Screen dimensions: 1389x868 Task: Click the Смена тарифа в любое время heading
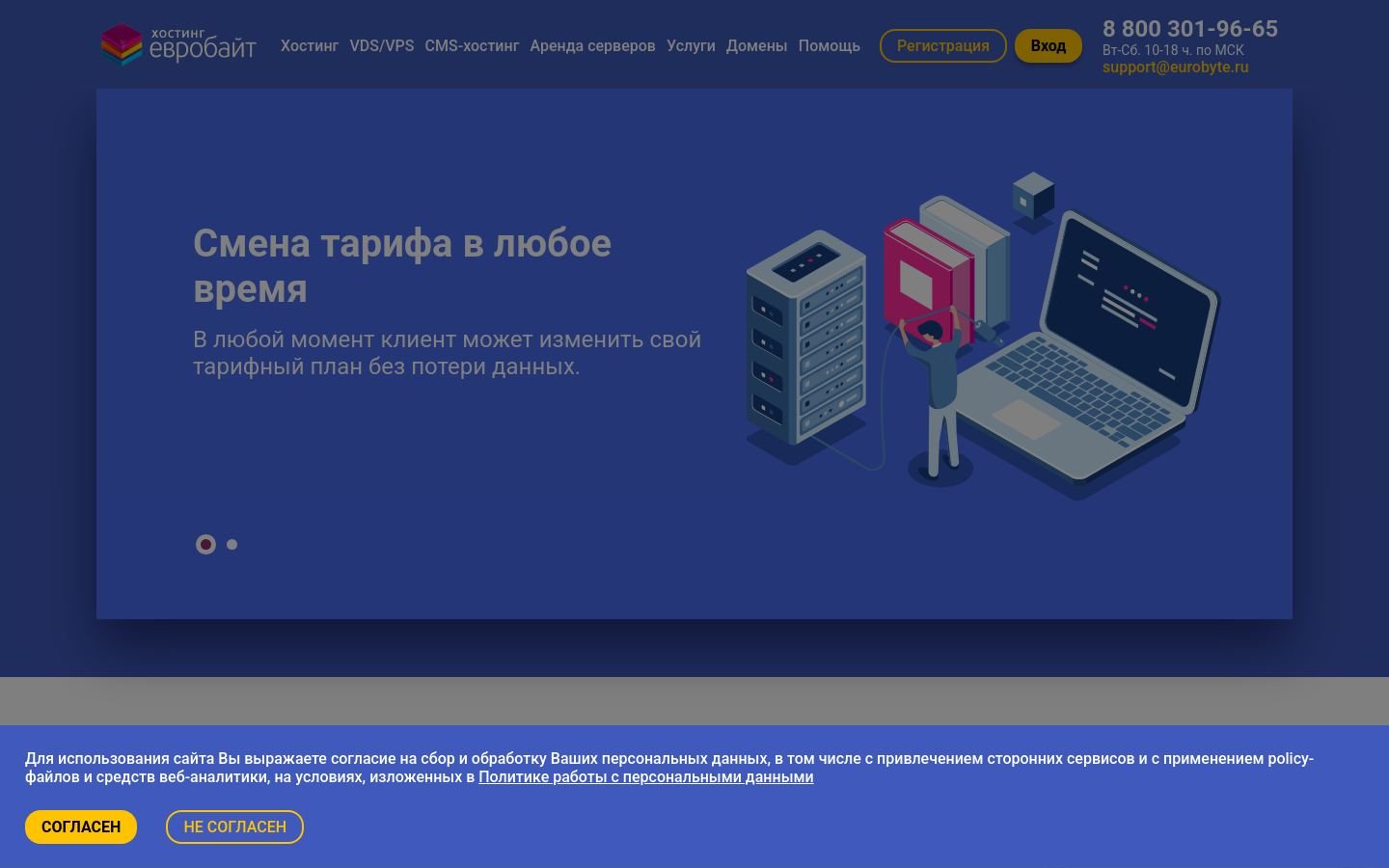(402, 266)
